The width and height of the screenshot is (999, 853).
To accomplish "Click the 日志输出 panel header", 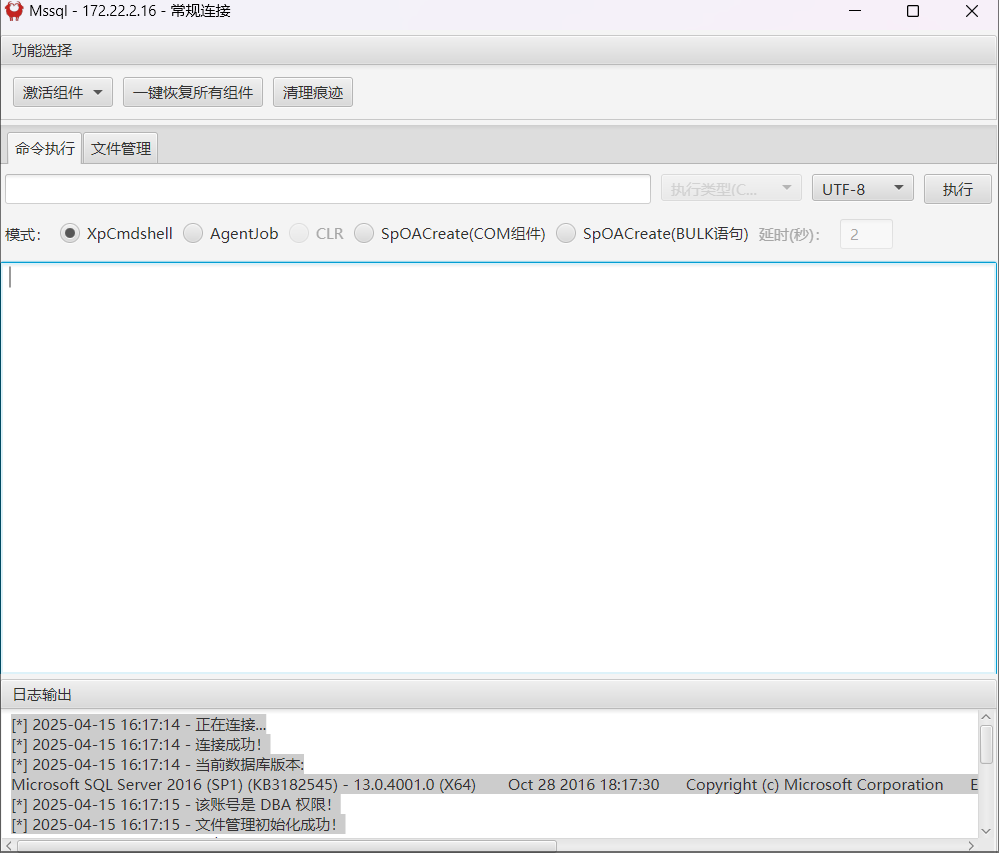I will point(498,694).
